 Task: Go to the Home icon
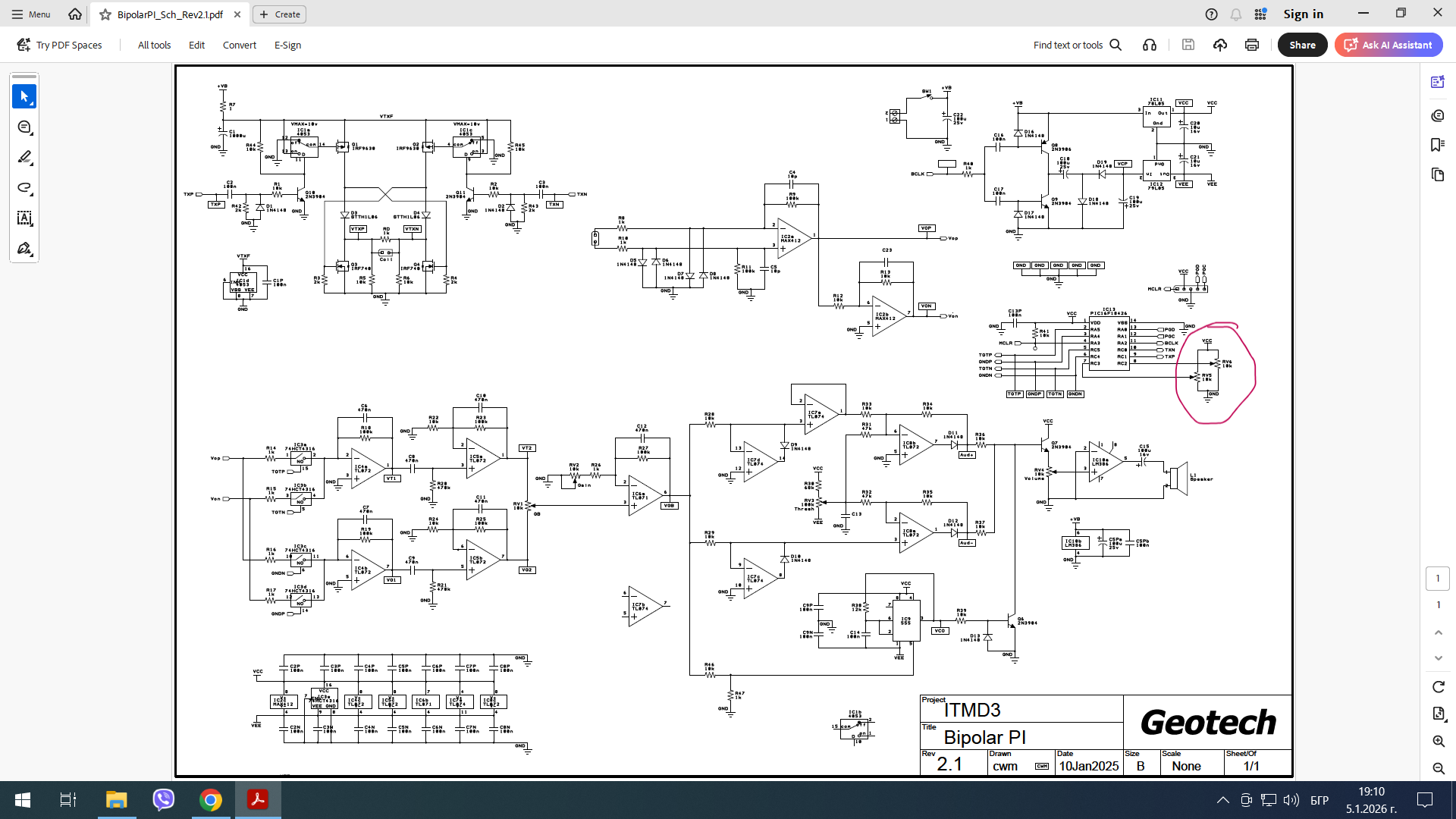tap(74, 14)
